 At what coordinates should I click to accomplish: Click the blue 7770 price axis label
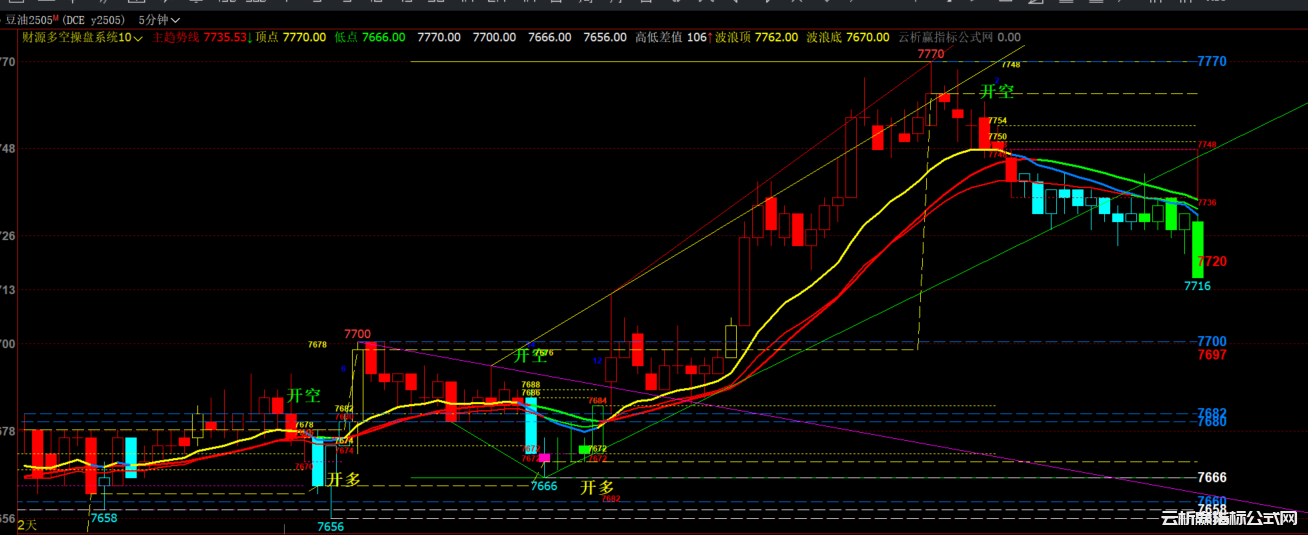point(1212,61)
